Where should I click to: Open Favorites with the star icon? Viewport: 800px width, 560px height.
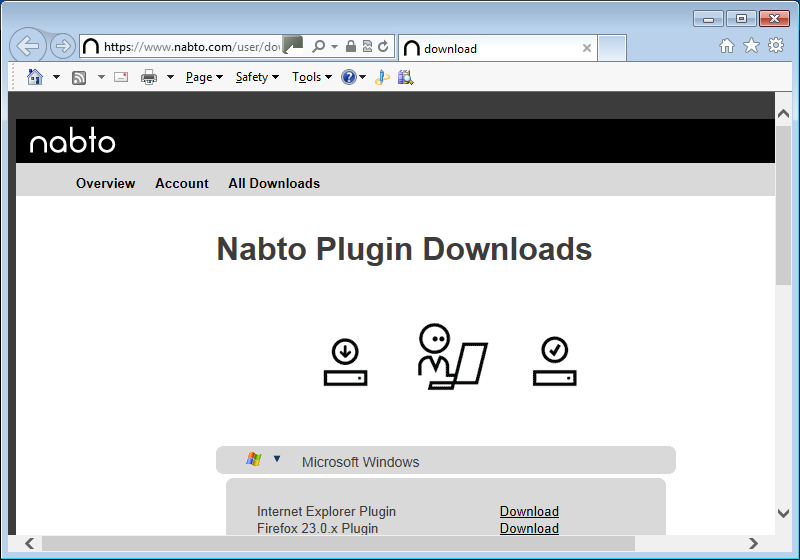click(751, 46)
